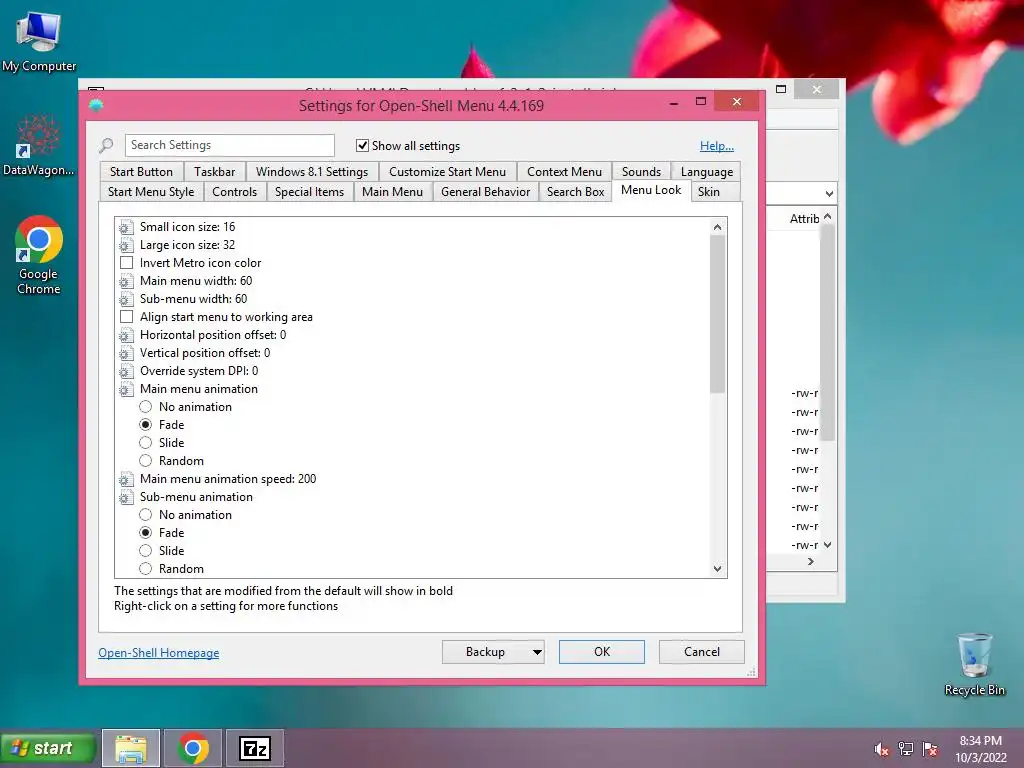Open the Backup dropdown arrow

click(x=537, y=652)
